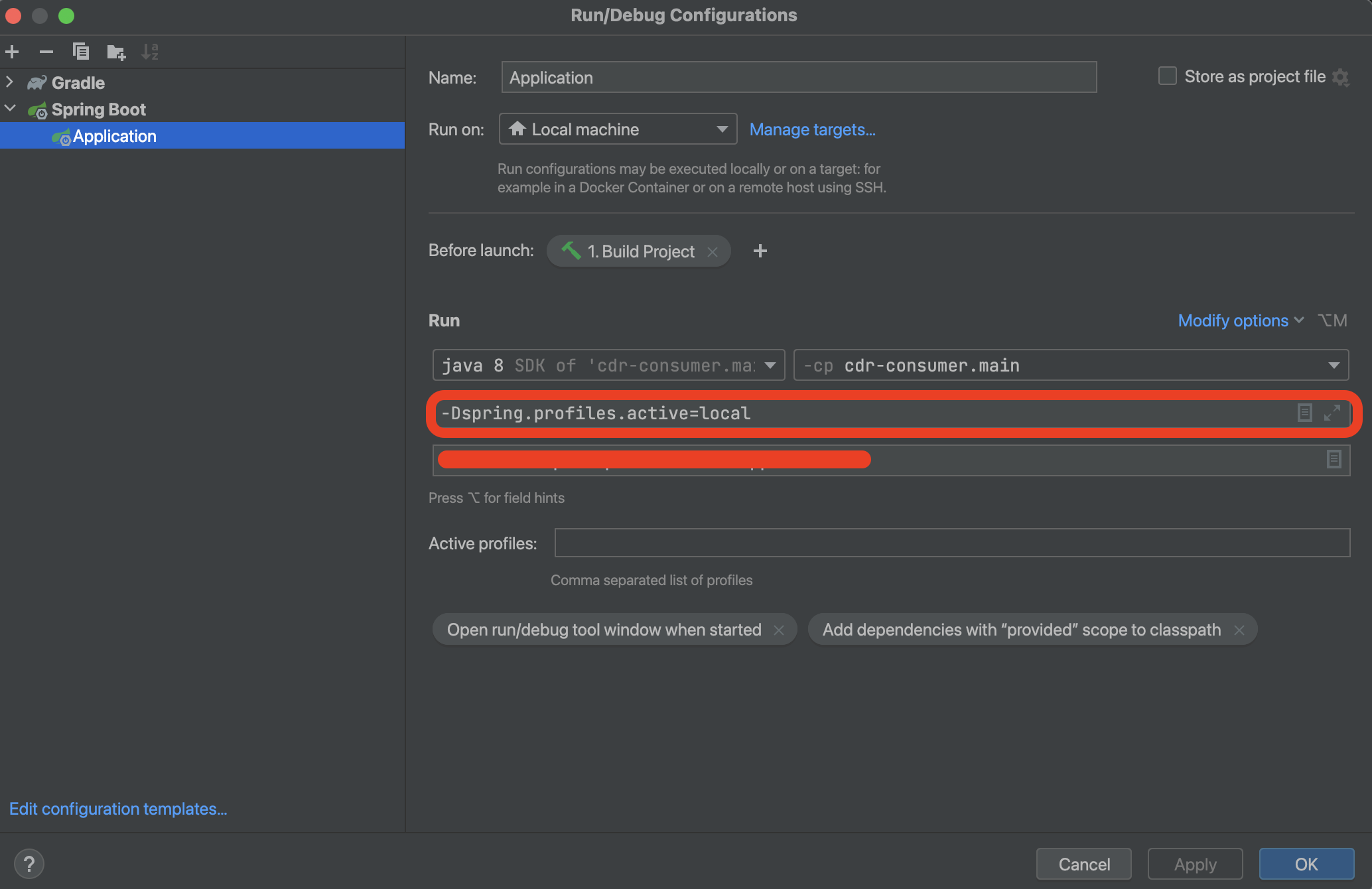The width and height of the screenshot is (1372, 889).
Task: Expand the VM options field editor
Action: coord(1332,413)
